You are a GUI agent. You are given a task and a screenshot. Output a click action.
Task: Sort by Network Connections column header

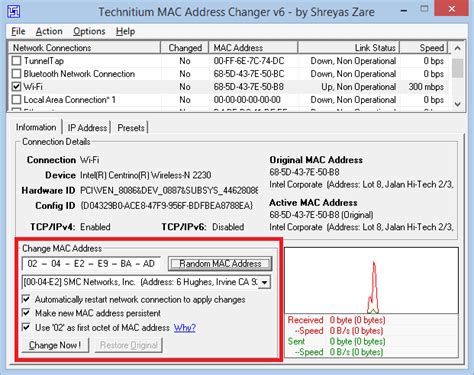coord(84,48)
